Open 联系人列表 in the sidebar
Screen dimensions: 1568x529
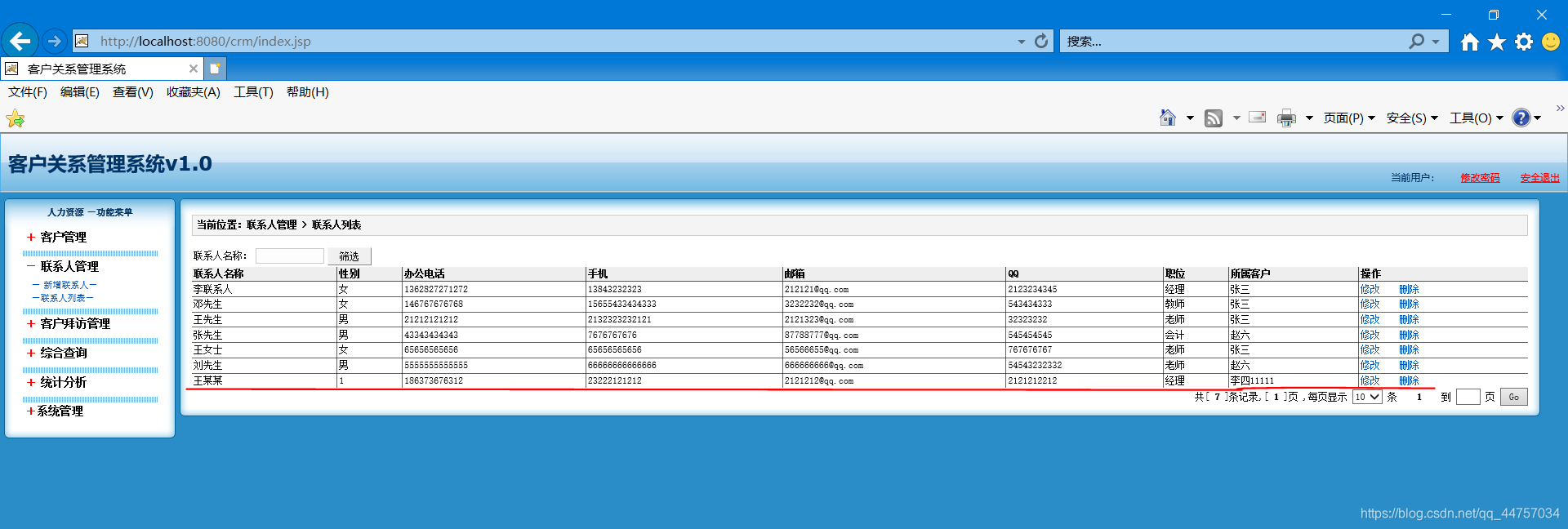(63, 298)
